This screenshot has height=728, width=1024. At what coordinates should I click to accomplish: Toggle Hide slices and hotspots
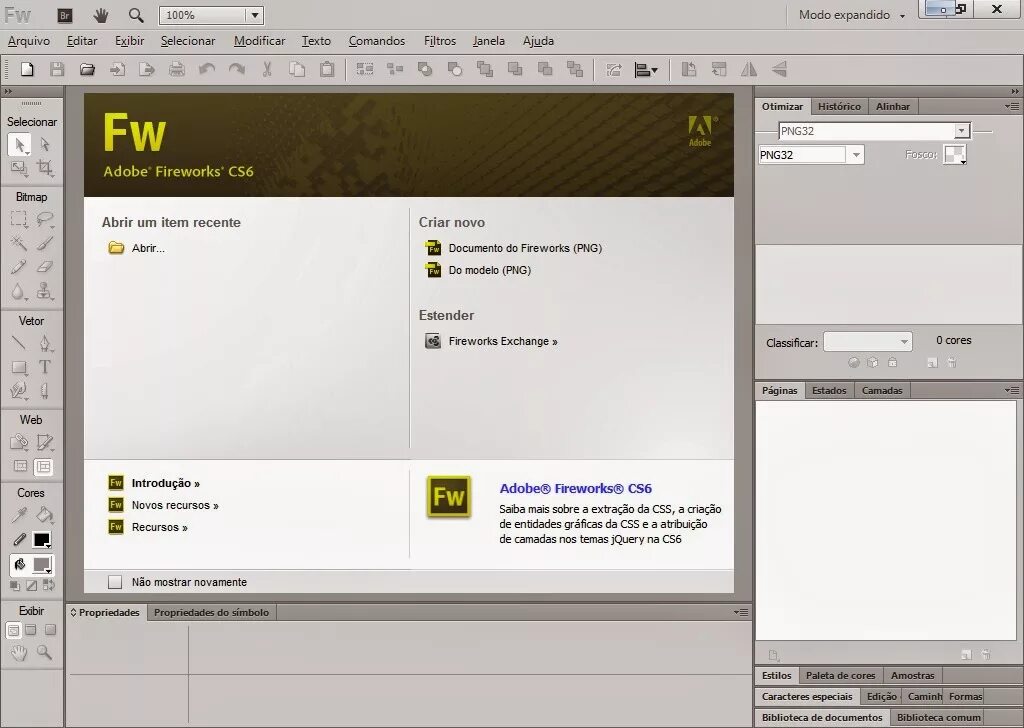pyautogui.click(x=20, y=466)
